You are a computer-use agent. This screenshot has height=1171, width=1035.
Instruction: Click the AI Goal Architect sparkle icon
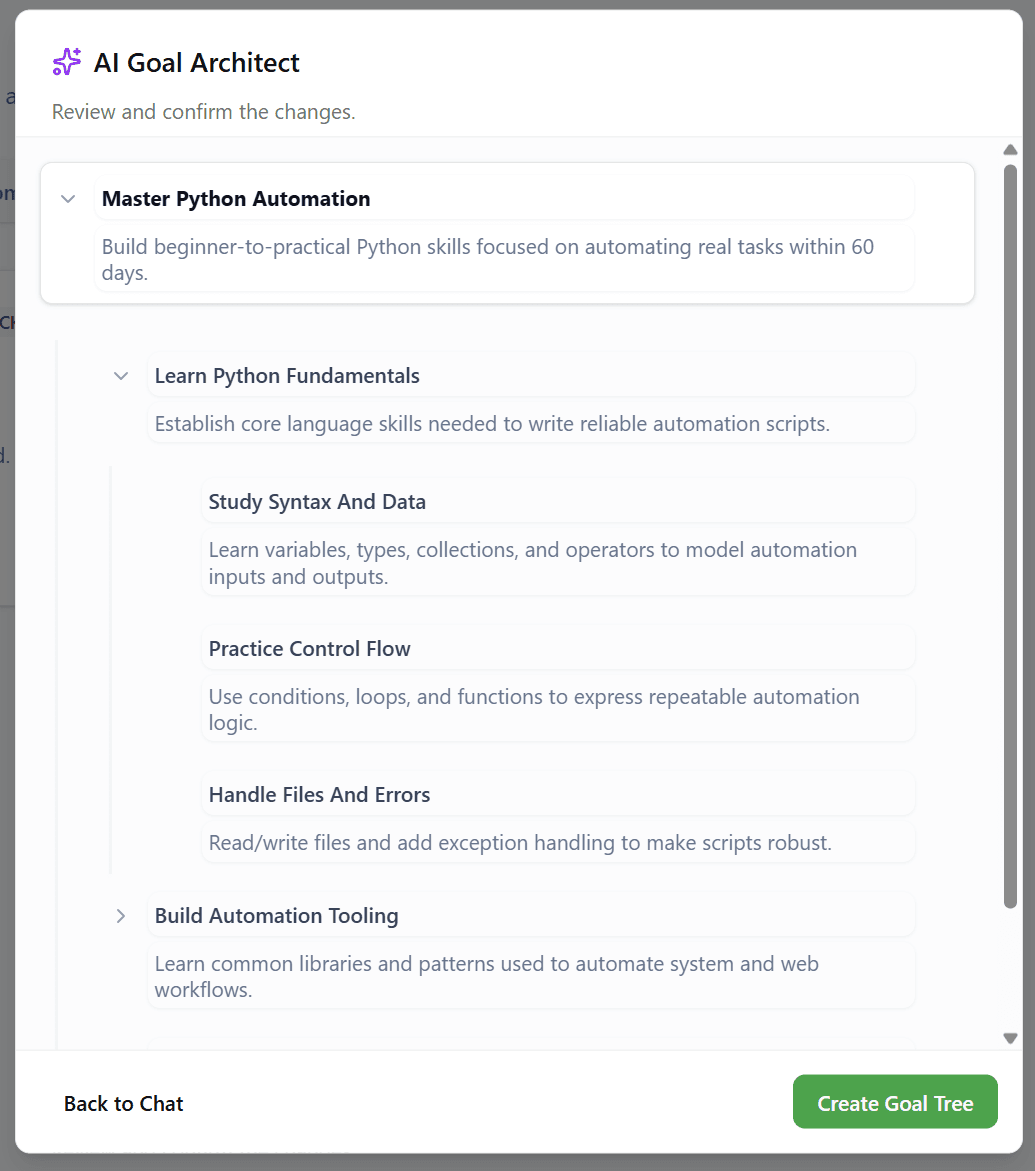pos(67,62)
